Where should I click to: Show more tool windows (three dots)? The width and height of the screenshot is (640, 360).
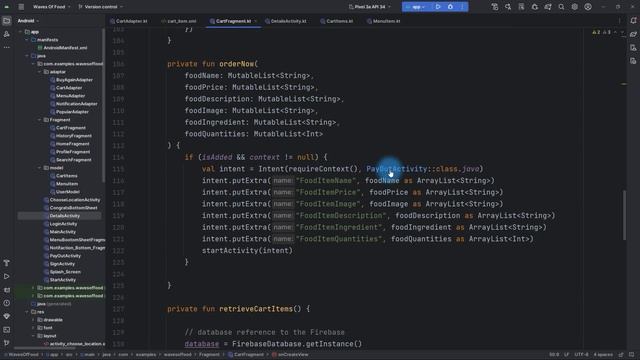coord(7,47)
